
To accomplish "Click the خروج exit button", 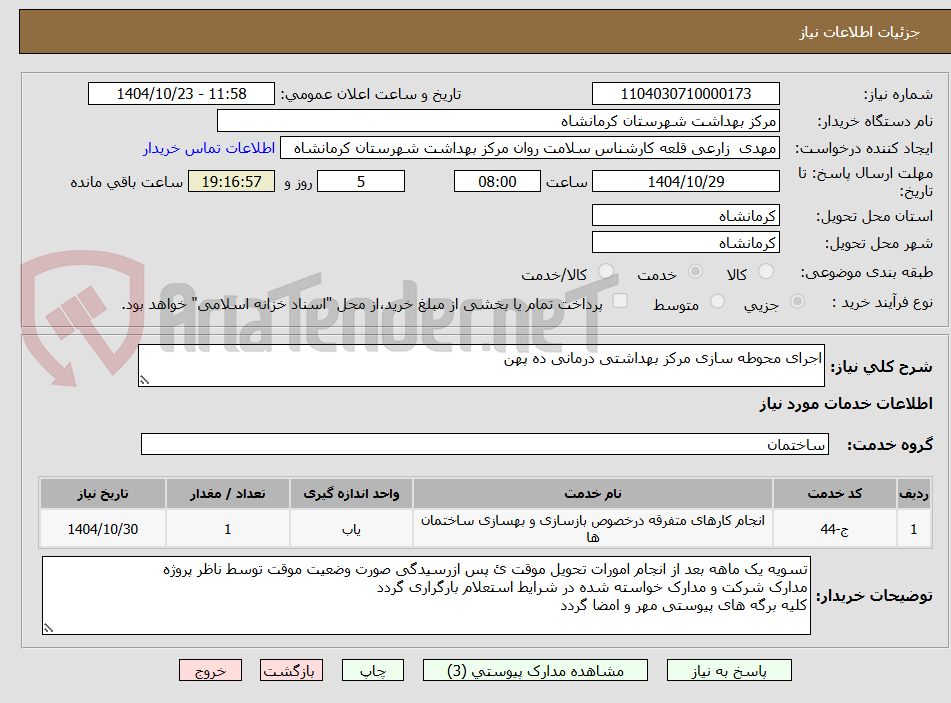I will (210, 671).
